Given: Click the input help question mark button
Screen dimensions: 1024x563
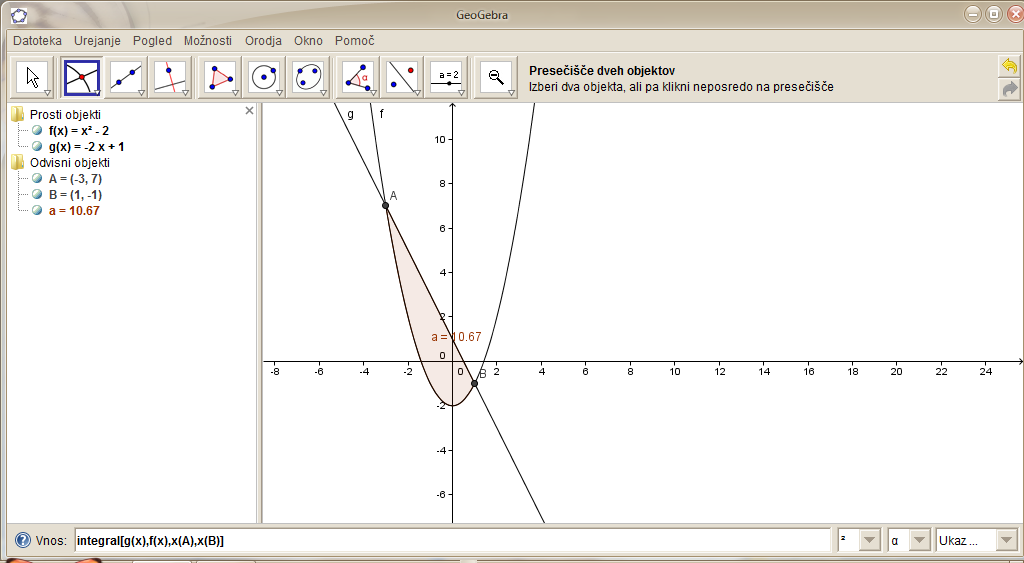Looking at the screenshot, I should coord(22,541).
